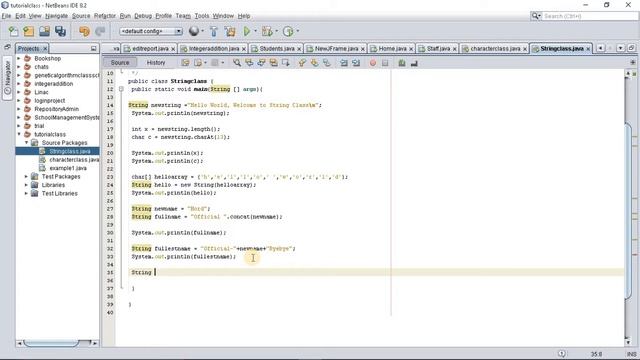640x360 pixels.
Task: Click the Save All icon
Action: coord(60,31)
